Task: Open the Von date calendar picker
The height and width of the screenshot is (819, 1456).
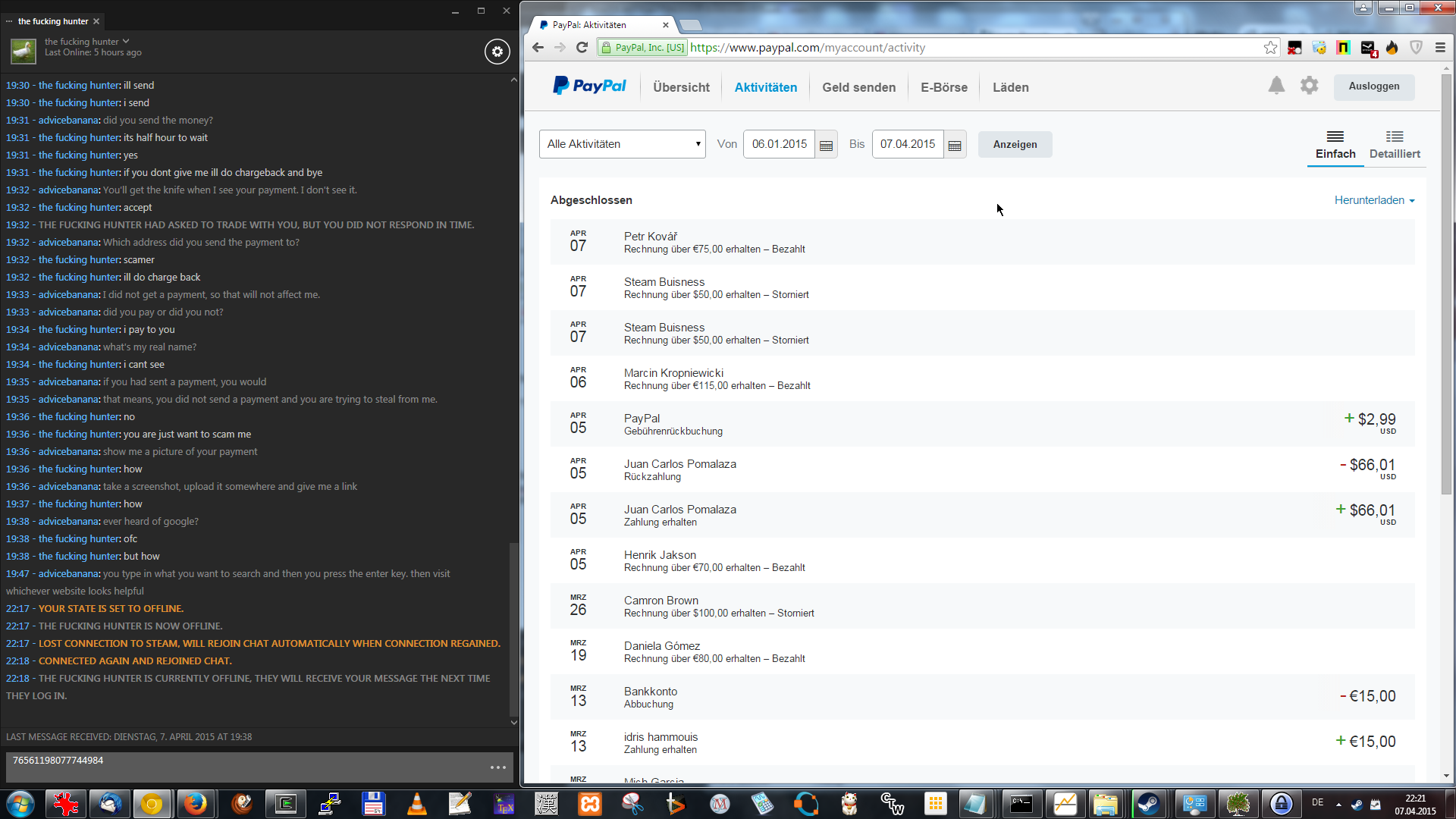Action: [x=827, y=145]
